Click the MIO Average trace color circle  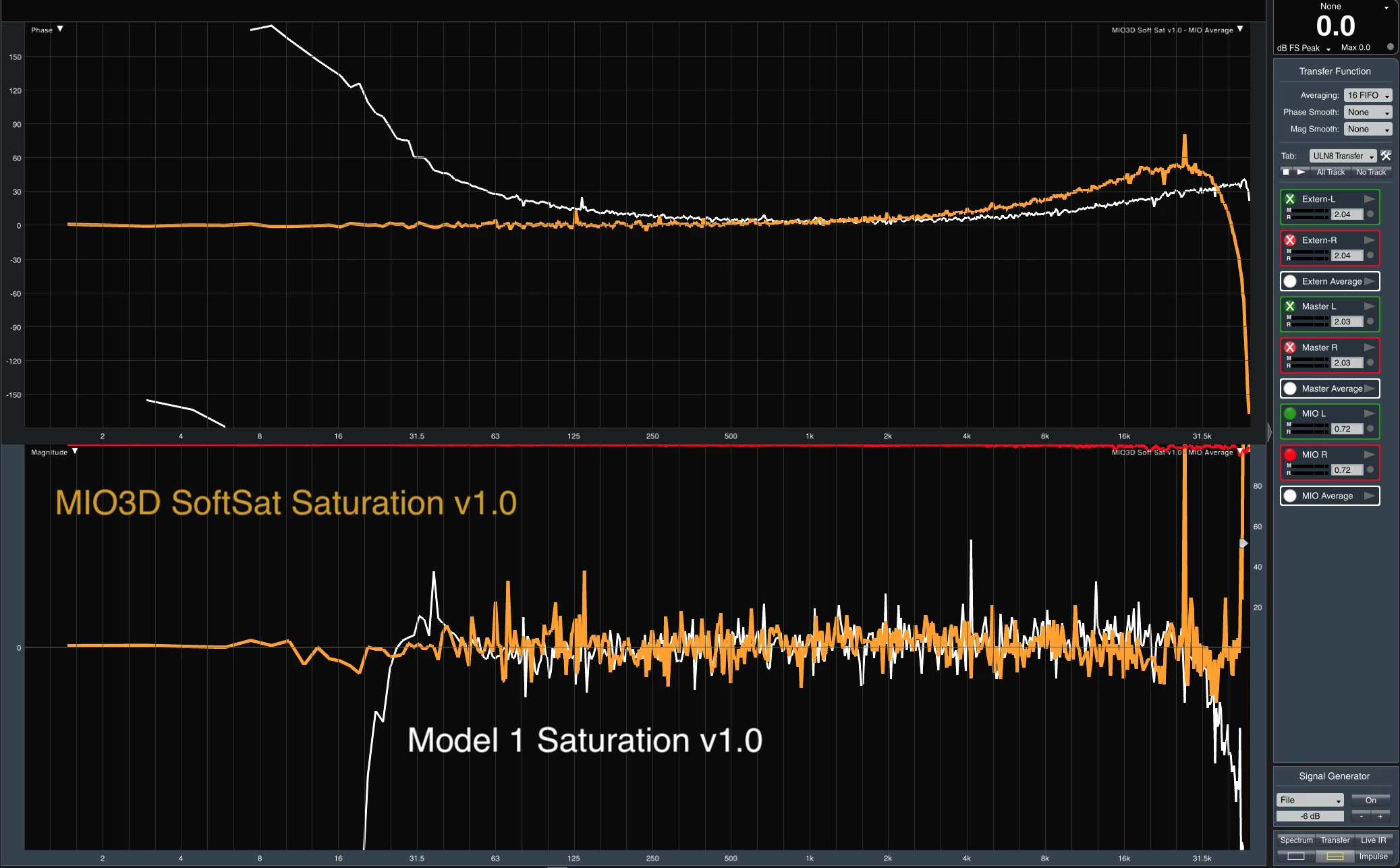point(1290,496)
